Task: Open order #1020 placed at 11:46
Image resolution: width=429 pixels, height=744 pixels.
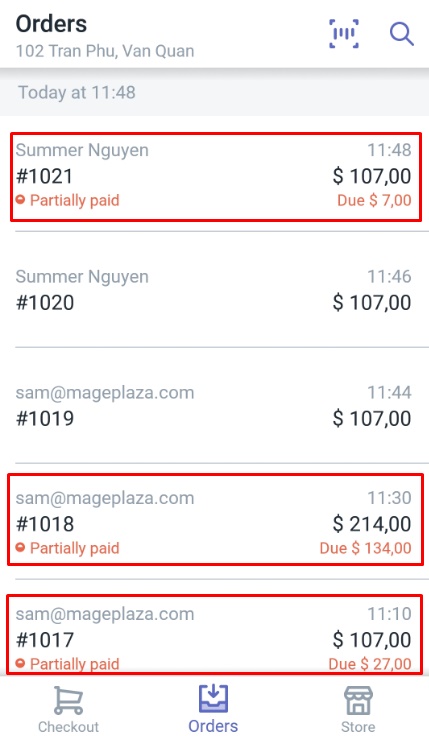Action: click(214, 289)
